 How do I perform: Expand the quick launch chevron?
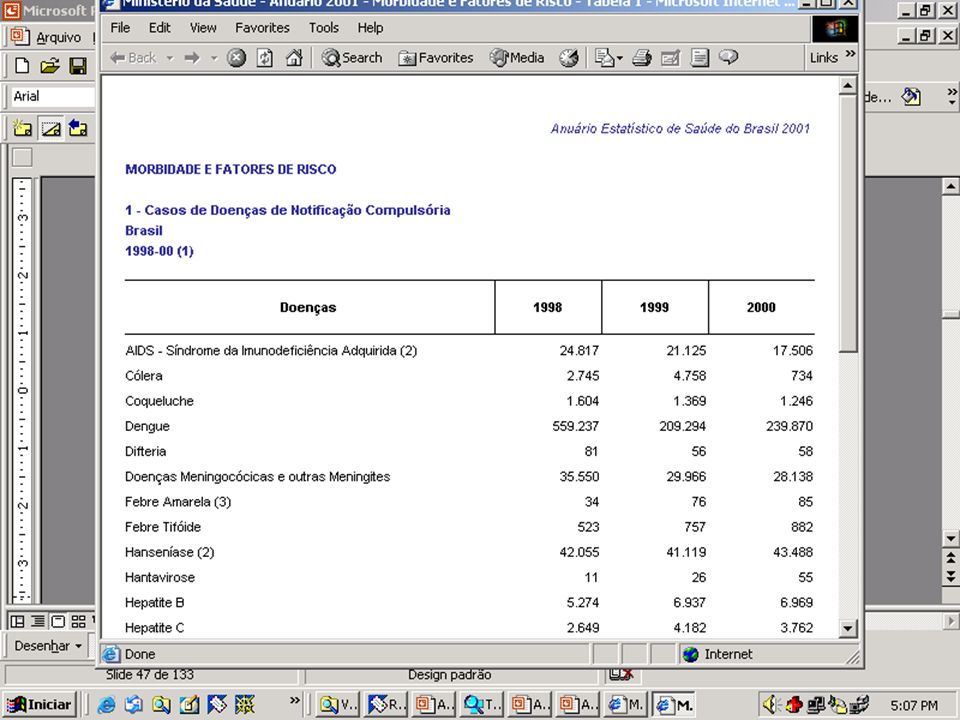click(295, 700)
